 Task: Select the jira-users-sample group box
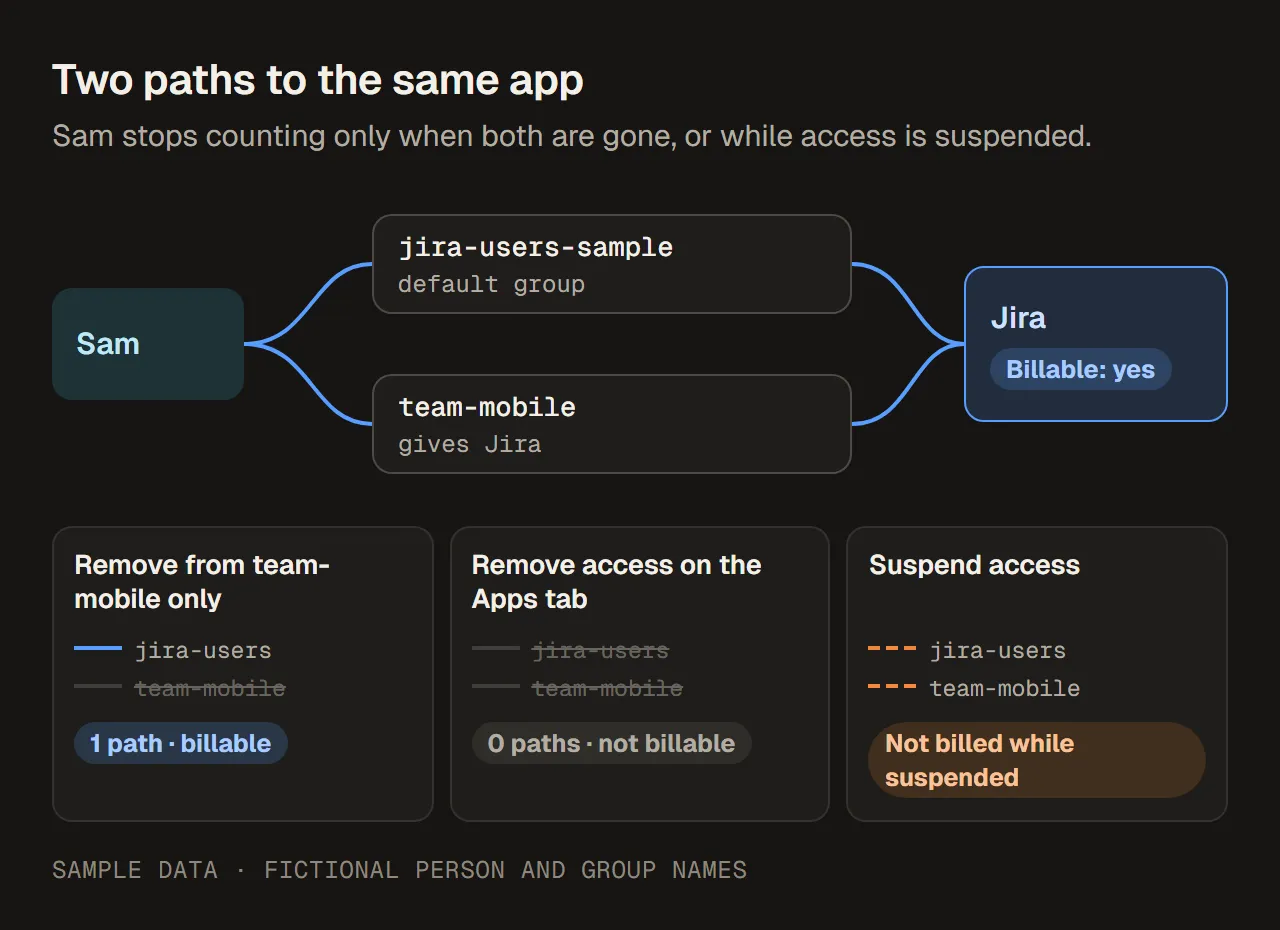[x=612, y=264]
